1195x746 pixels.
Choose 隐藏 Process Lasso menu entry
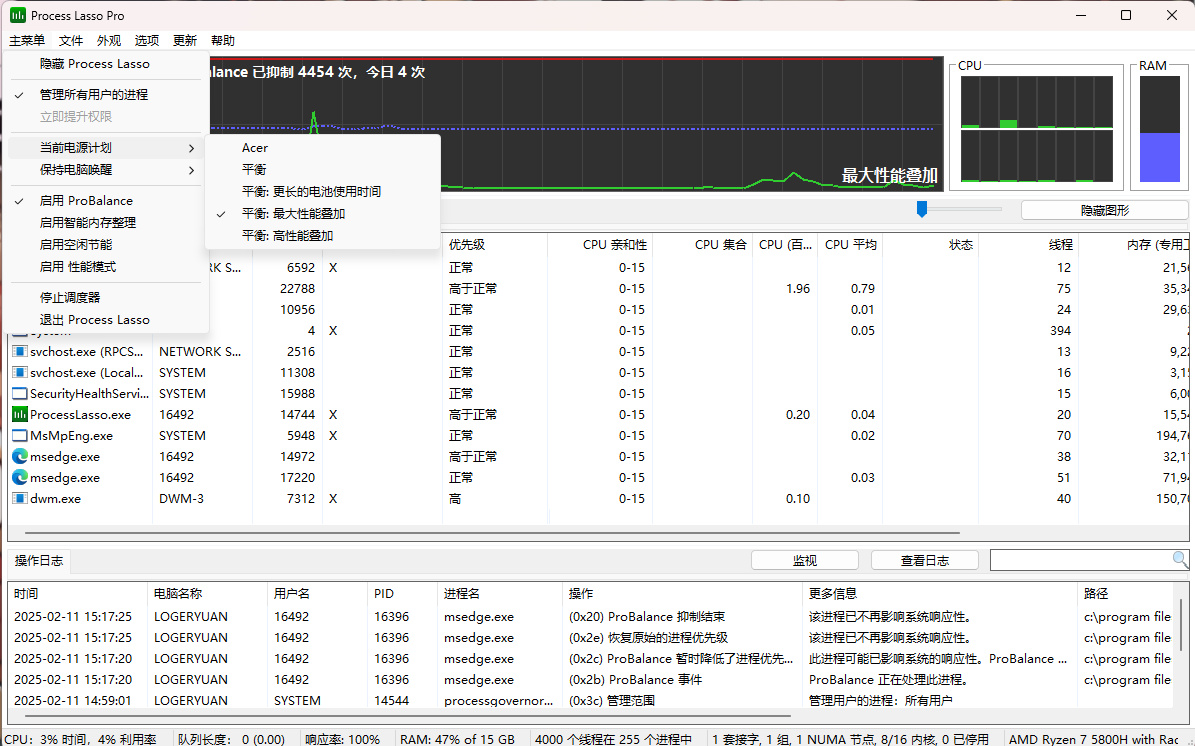(108, 64)
